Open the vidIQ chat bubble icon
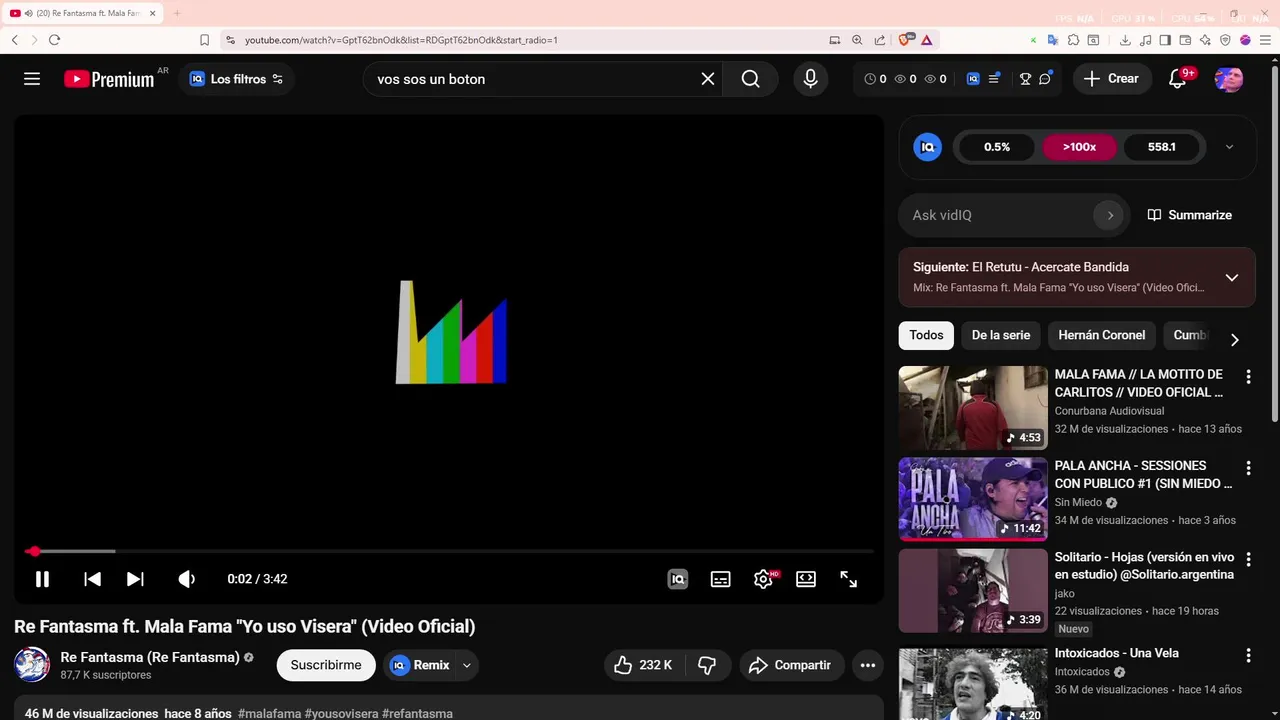Screen dimensions: 1280x720 pos(1045,79)
